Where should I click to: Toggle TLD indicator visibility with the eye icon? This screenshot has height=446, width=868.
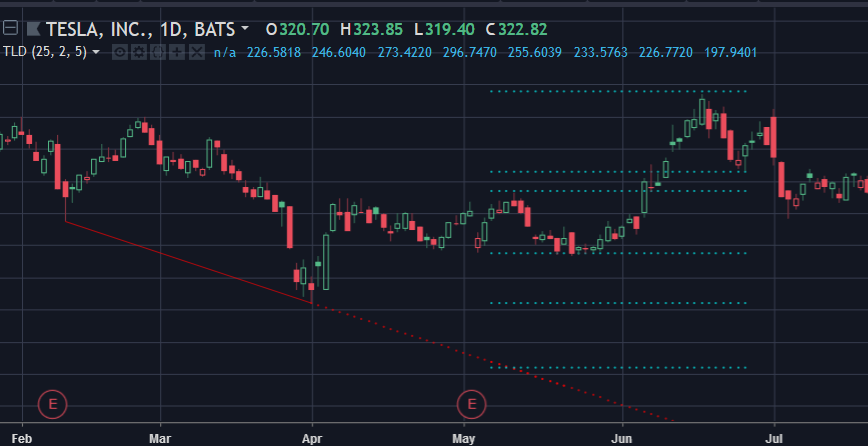coord(120,53)
